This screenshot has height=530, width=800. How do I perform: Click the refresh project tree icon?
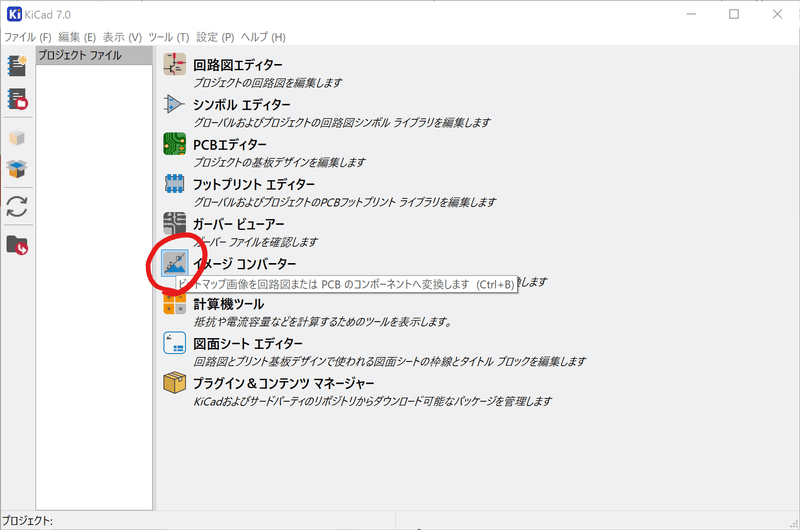click(x=17, y=207)
